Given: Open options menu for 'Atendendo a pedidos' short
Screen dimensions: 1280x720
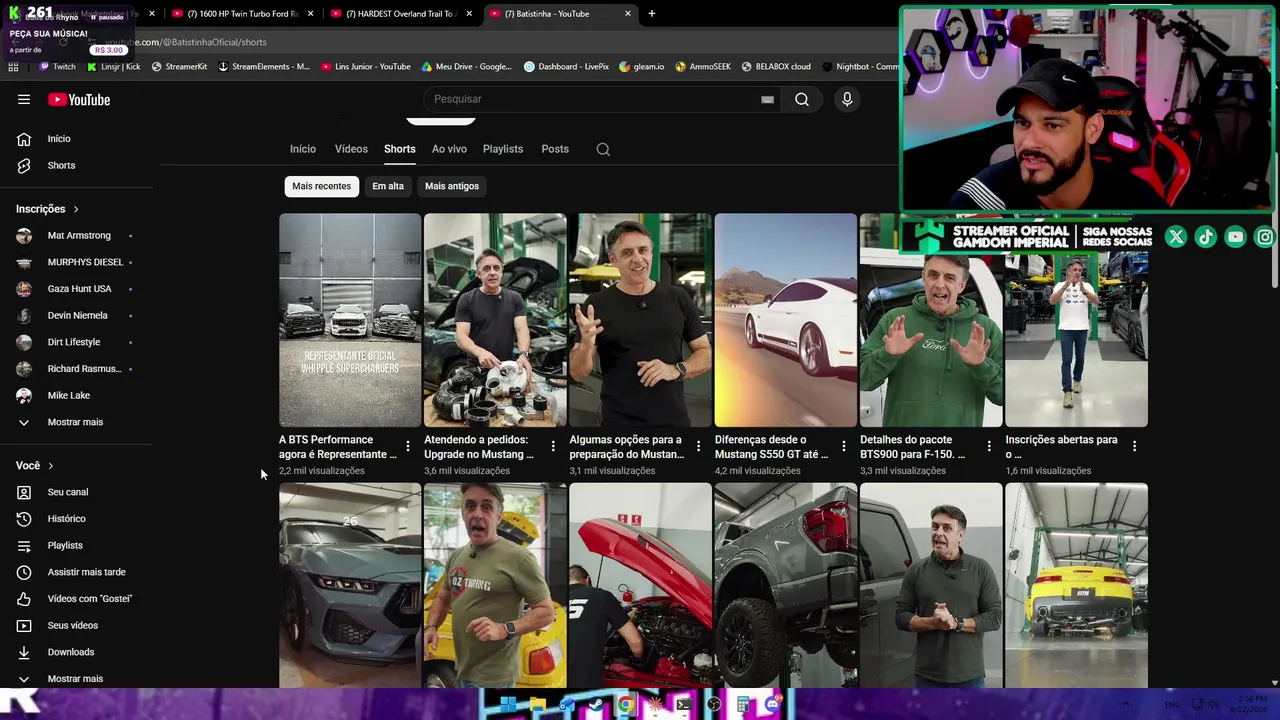Looking at the screenshot, I should click(553, 446).
